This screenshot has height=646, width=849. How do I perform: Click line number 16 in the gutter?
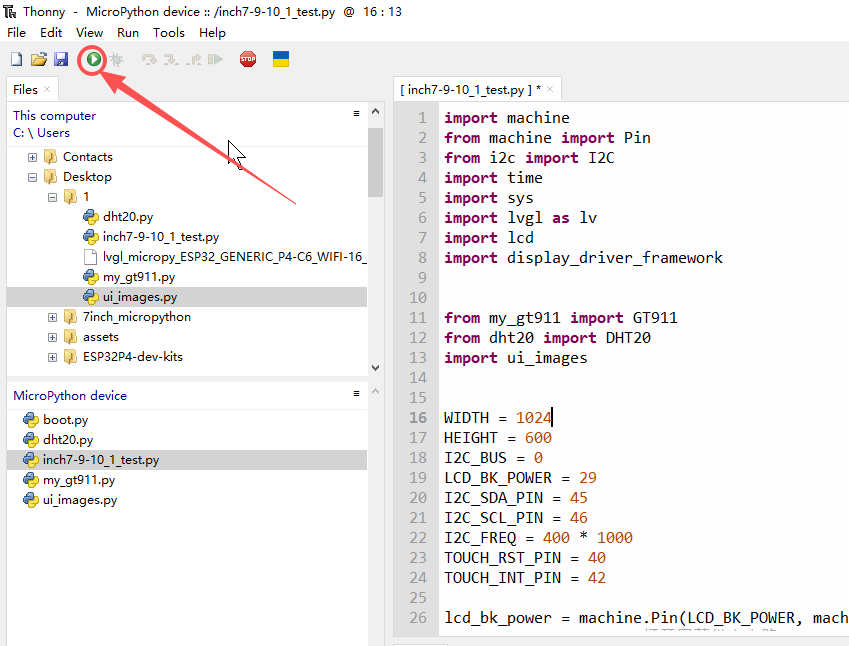click(418, 418)
